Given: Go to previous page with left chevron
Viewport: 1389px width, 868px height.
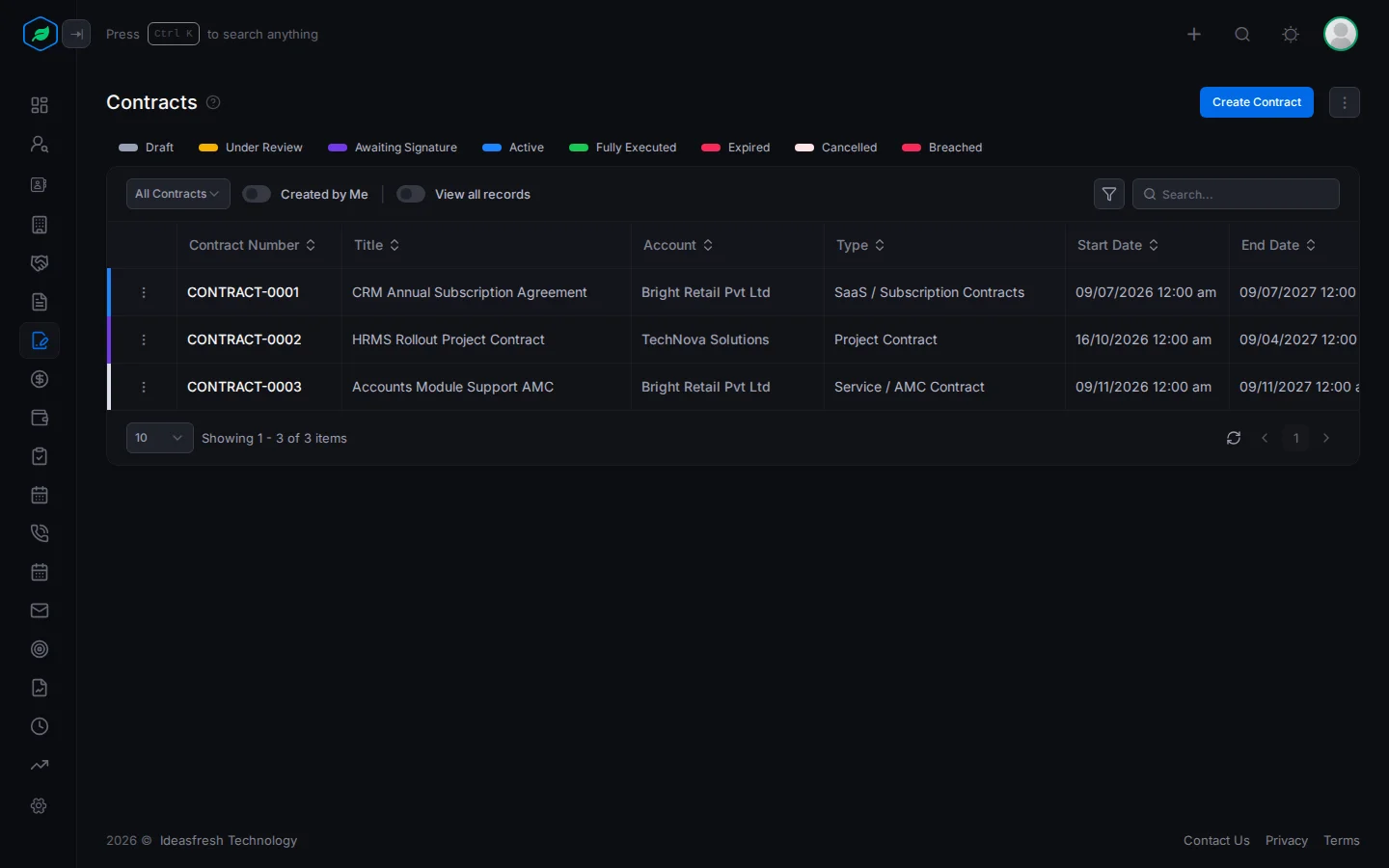Looking at the screenshot, I should [1265, 438].
